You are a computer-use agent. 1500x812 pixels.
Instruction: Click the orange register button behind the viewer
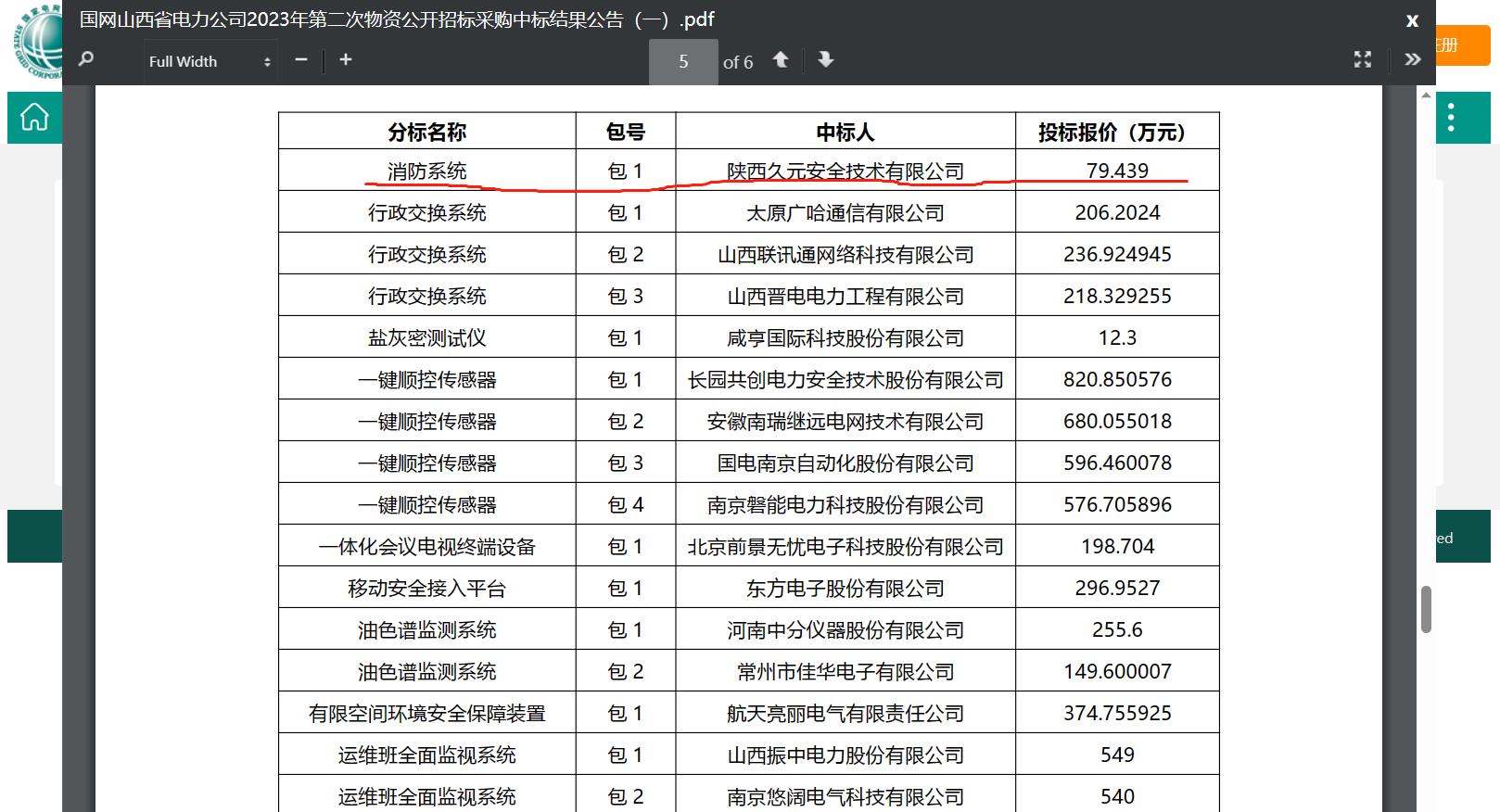(x=1462, y=45)
